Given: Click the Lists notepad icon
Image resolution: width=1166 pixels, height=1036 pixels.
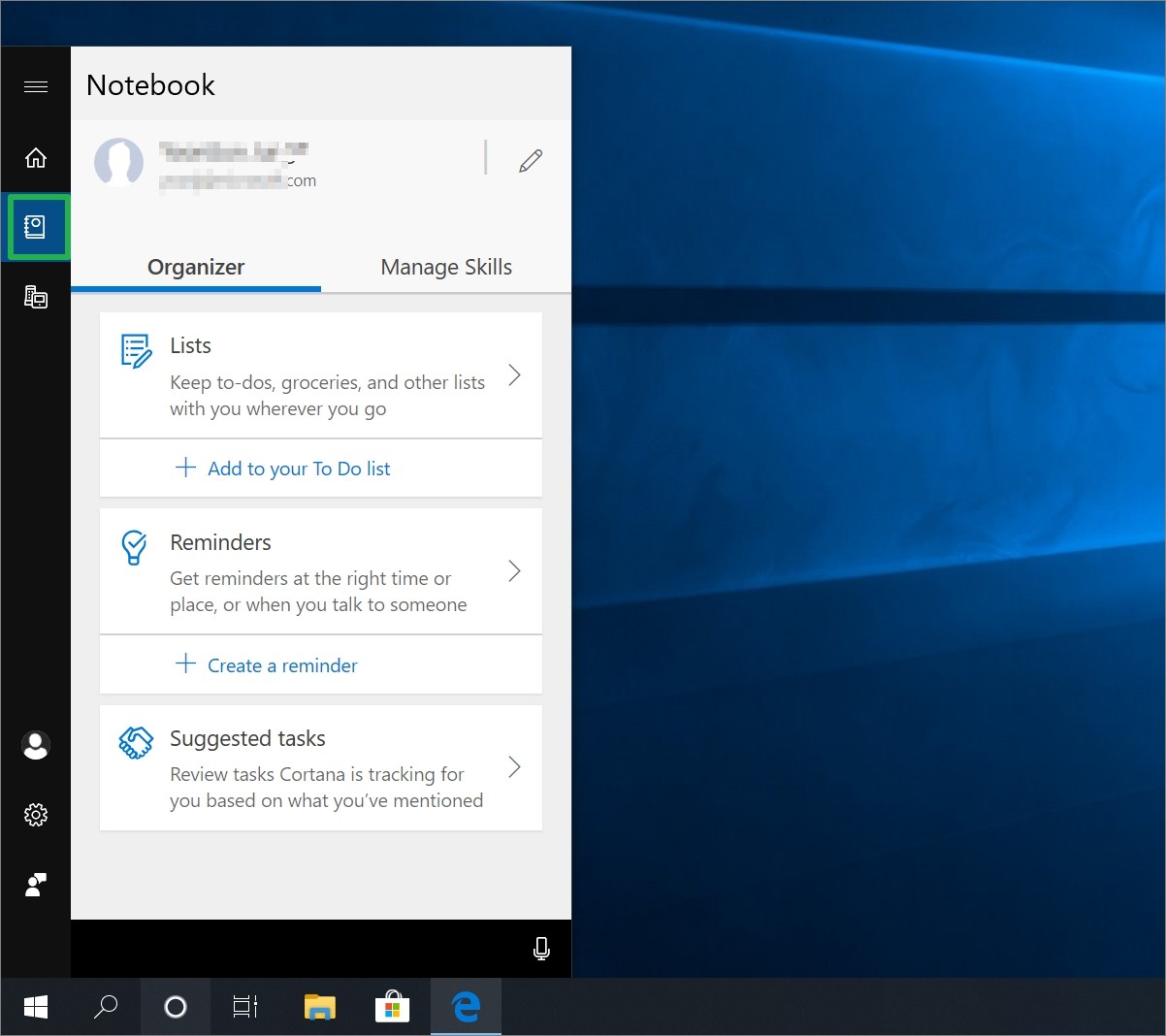Looking at the screenshot, I should [136, 351].
